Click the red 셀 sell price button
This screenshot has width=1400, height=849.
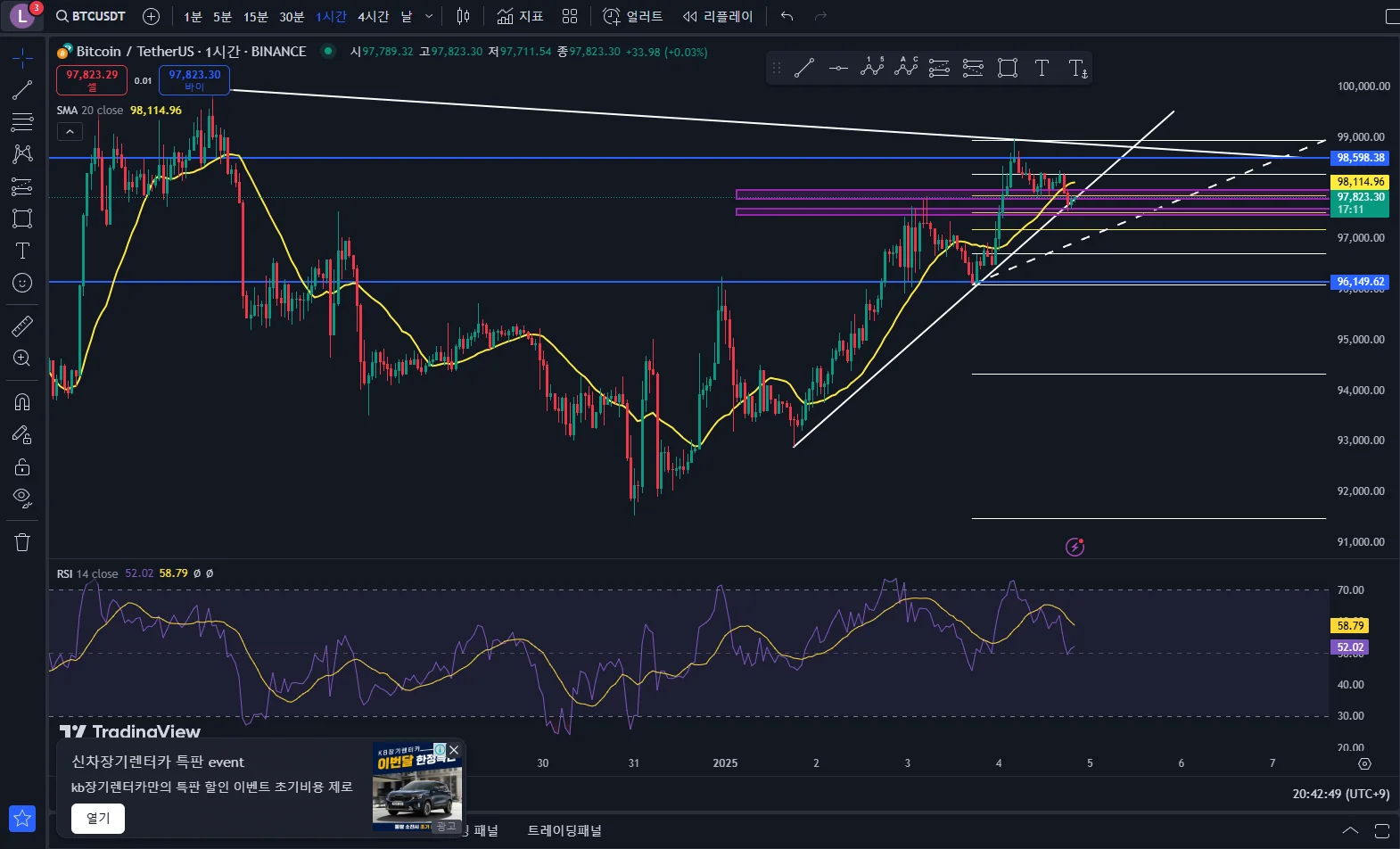(x=92, y=80)
